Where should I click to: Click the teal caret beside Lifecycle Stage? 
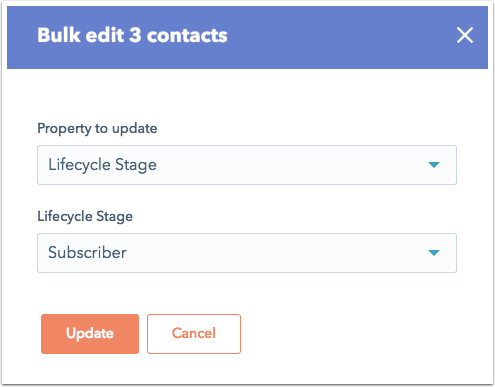(434, 165)
